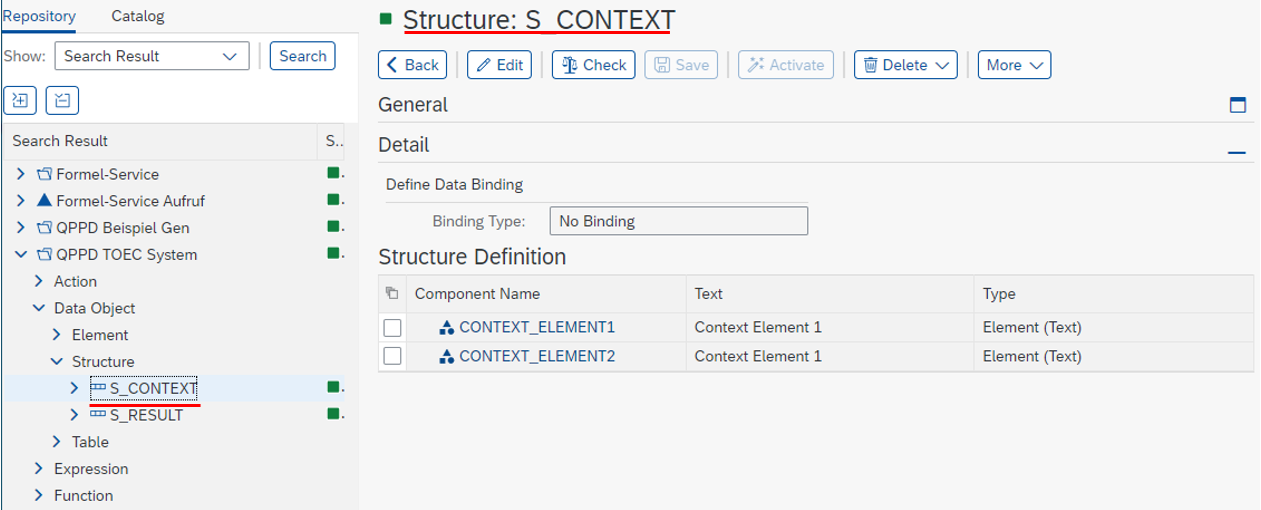Screen dimensions: 1261x510
Task: Open the More dropdown menu
Action: click(1014, 65)
